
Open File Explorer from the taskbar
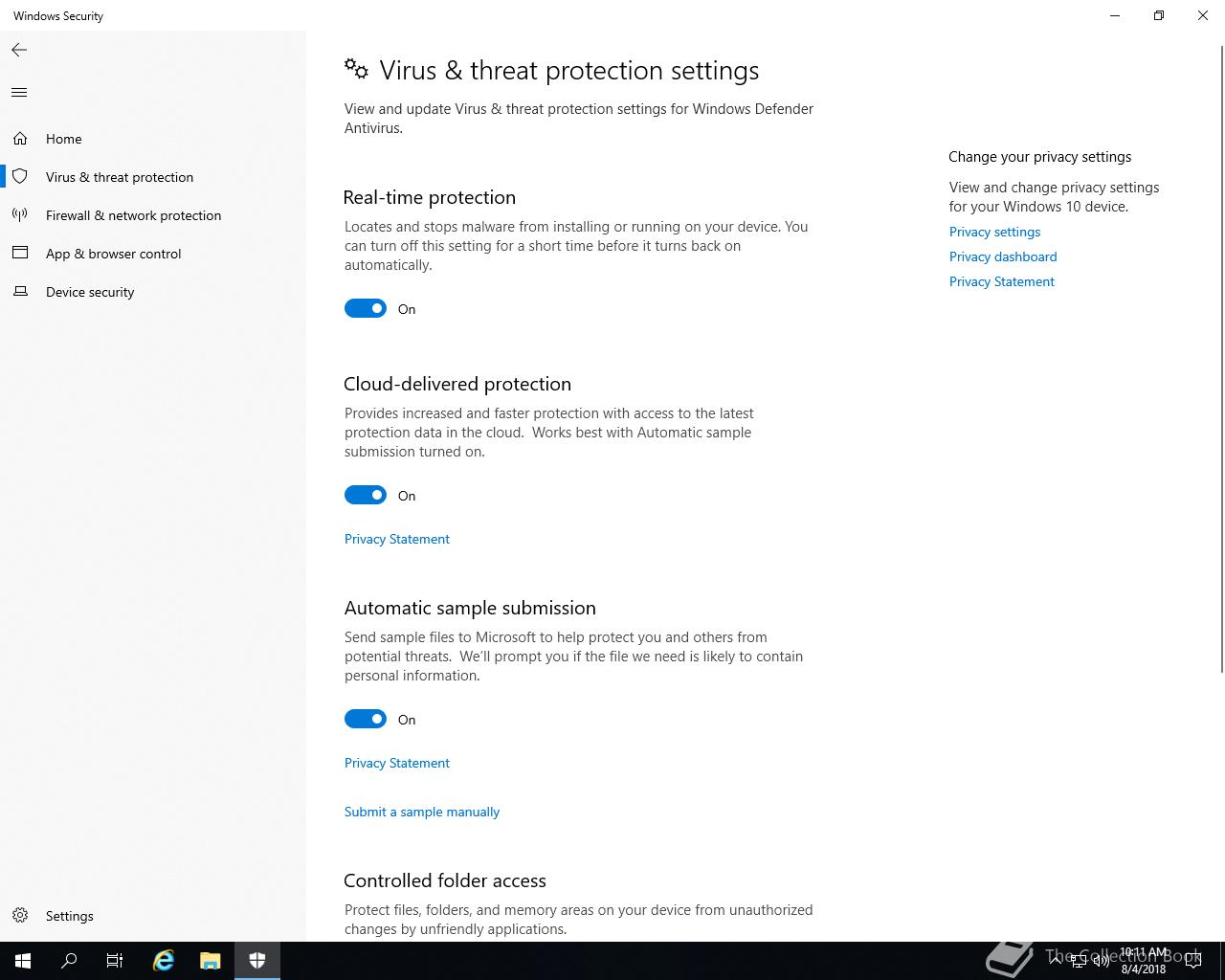click(211, 961)
